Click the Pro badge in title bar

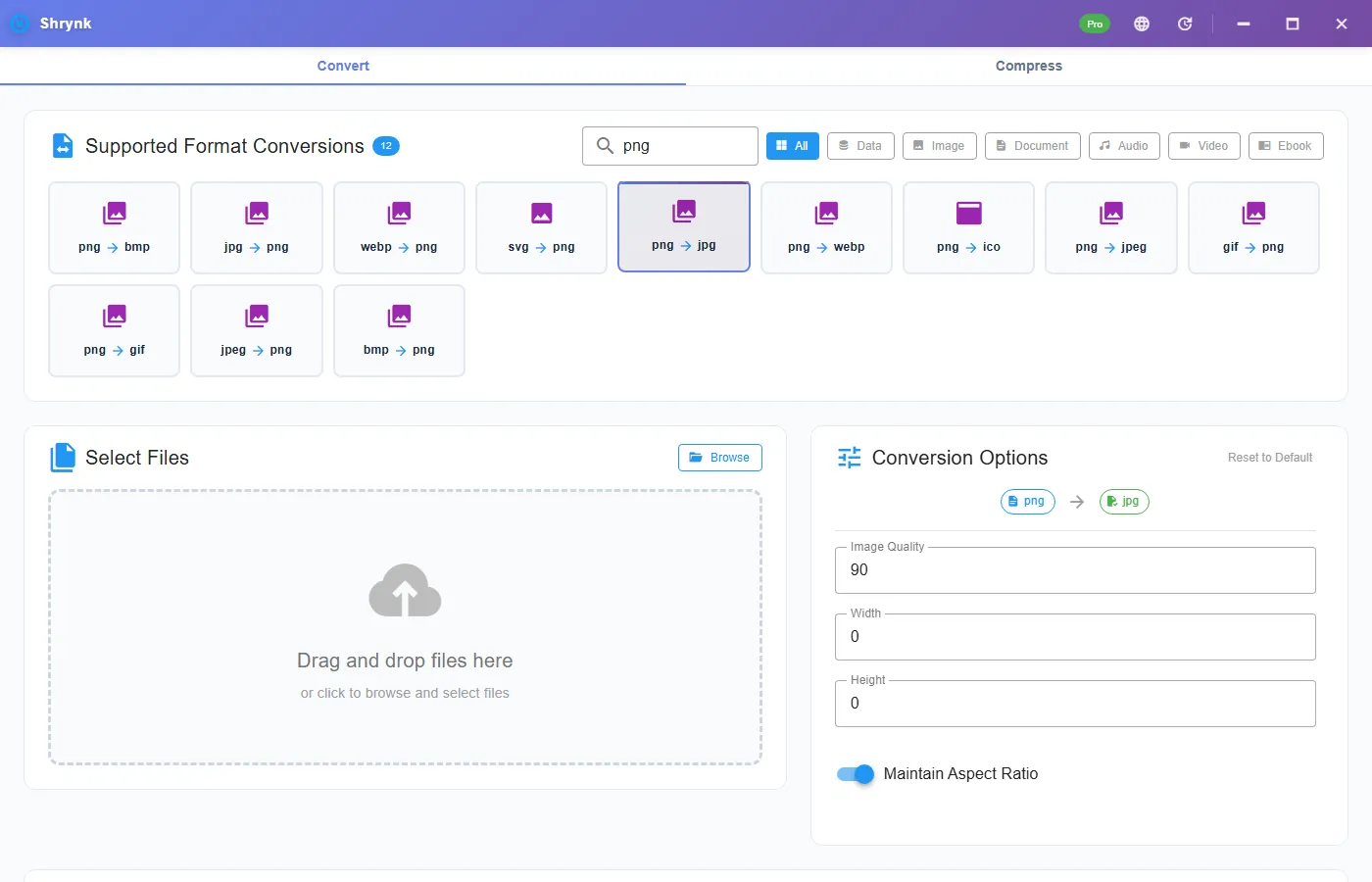click(1095, 24)
